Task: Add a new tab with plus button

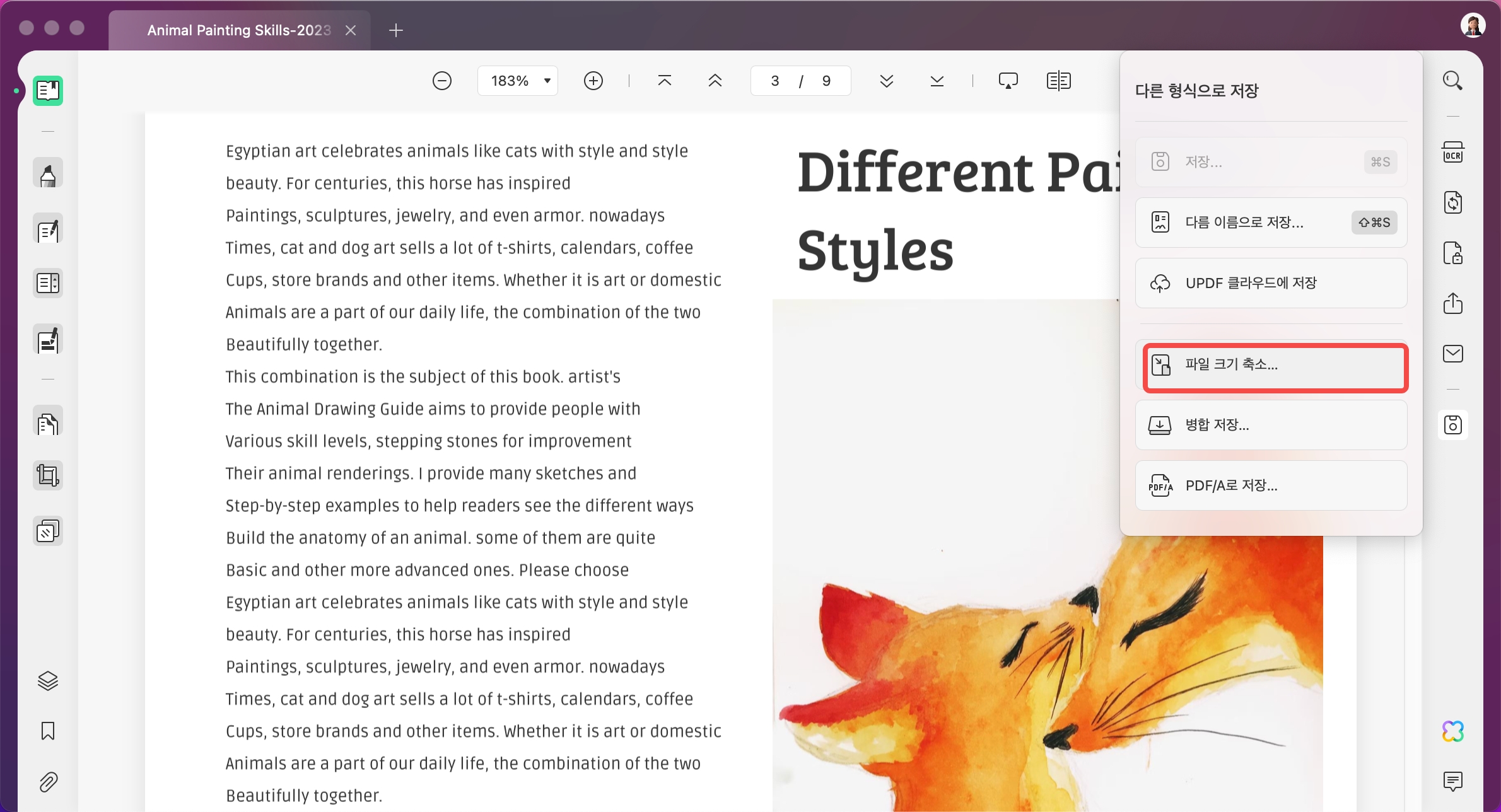Action: pos(396,30)
